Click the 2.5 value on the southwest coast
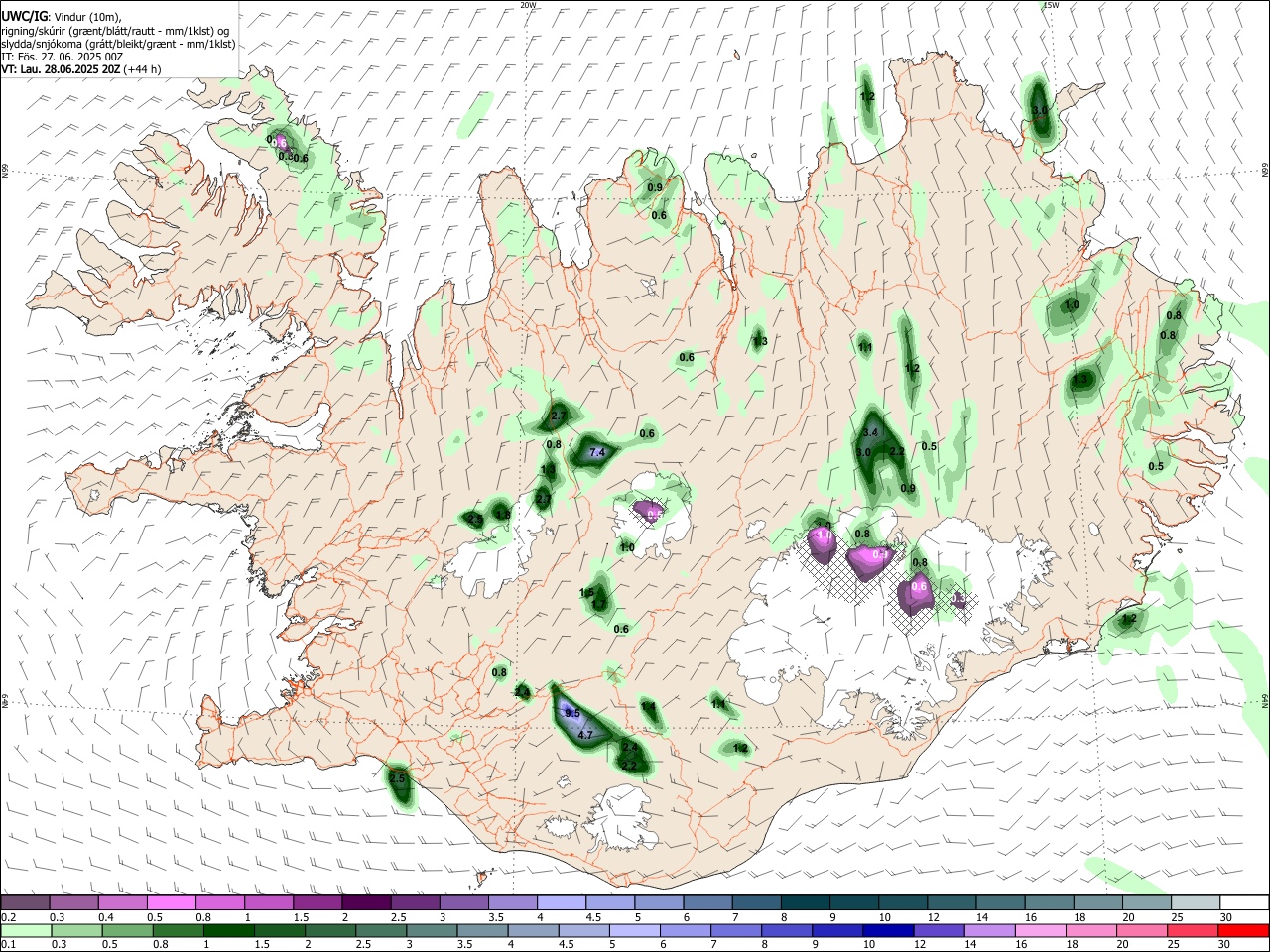The height and width of the screenshot is (952, 1270). (x=398, y=779)
